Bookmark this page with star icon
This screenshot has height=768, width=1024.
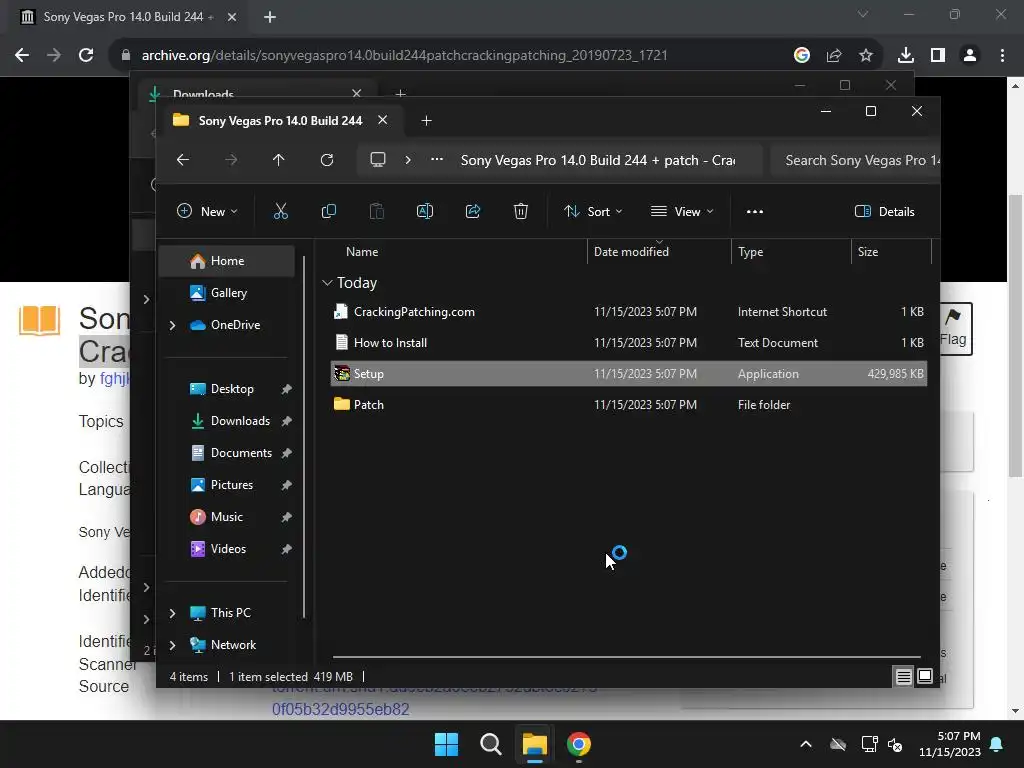[x=865, y=56]
